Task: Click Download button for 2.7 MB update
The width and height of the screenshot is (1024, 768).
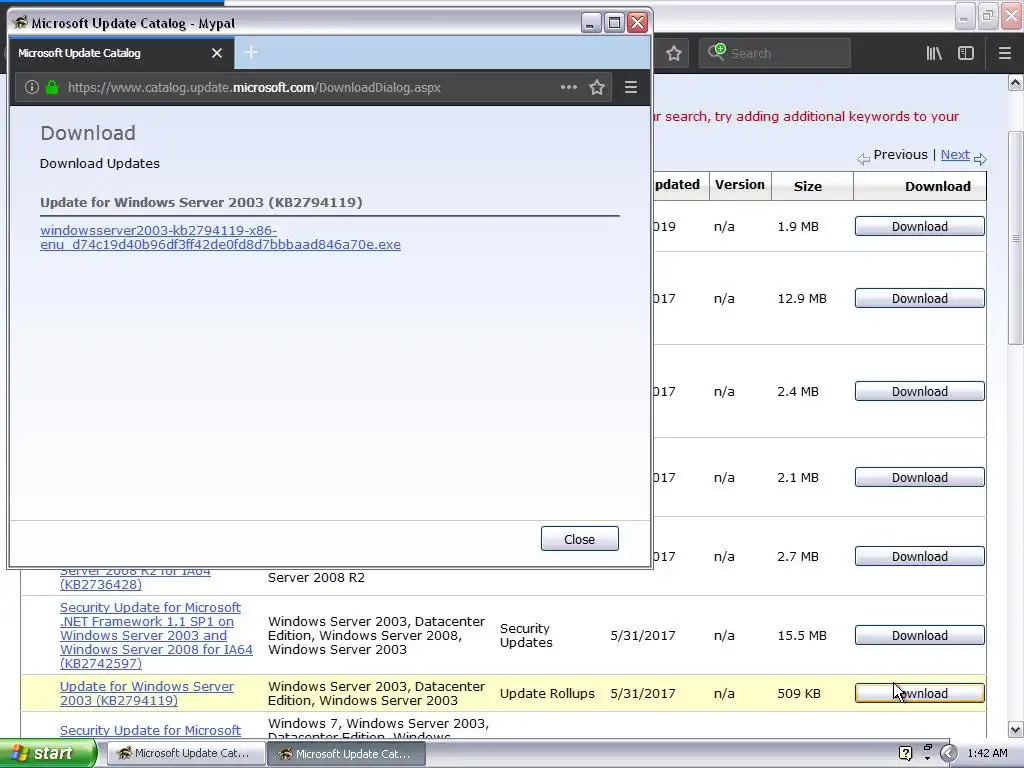Action: point(920,556)
